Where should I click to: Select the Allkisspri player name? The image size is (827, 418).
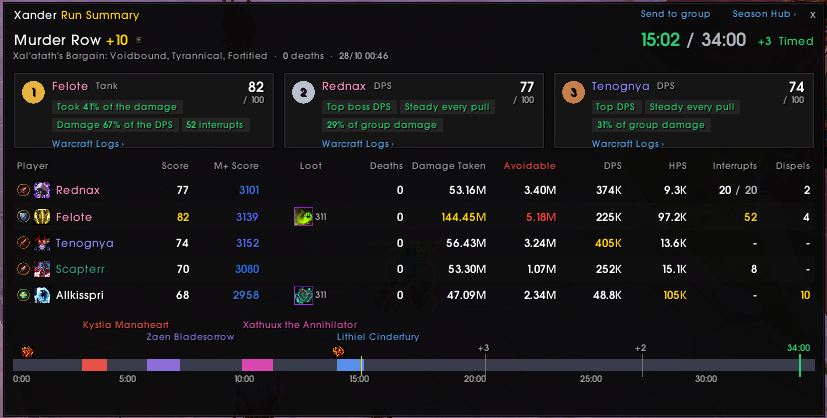click(80, 295)
